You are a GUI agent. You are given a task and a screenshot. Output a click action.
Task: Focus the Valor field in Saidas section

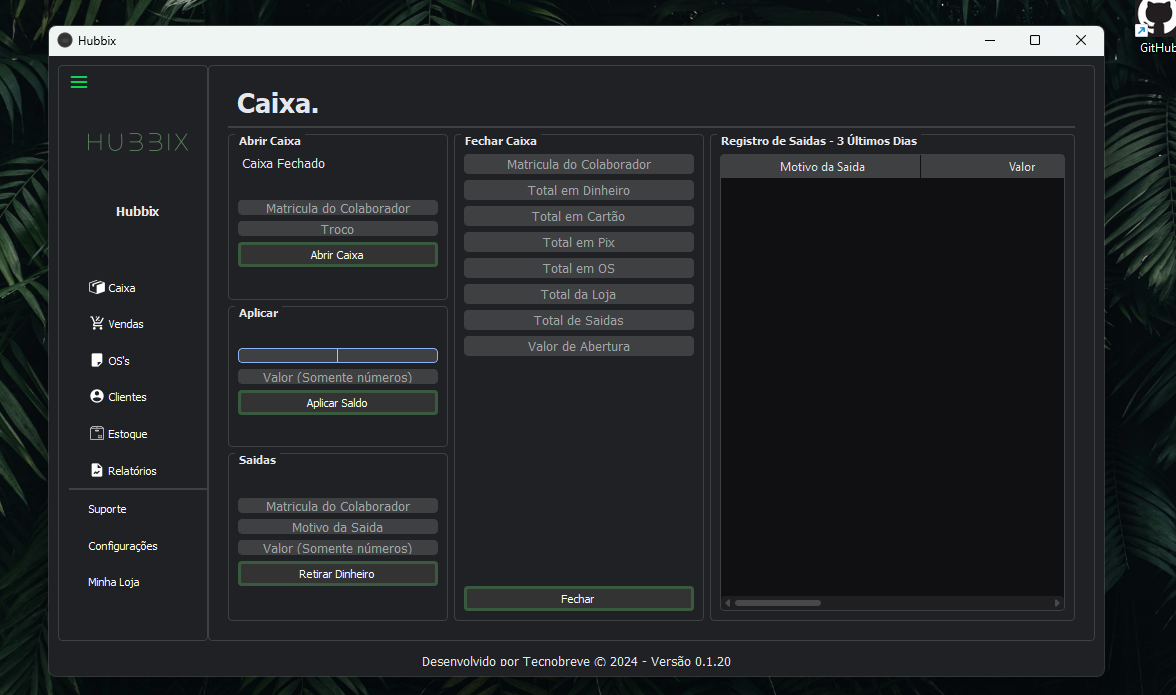[x=338, y=548]
